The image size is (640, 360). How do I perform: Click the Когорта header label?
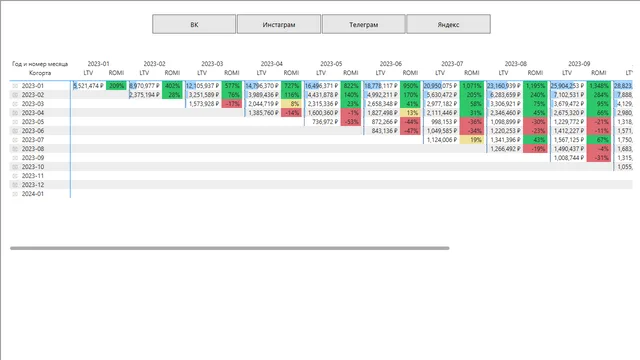[x=40, y=73]
